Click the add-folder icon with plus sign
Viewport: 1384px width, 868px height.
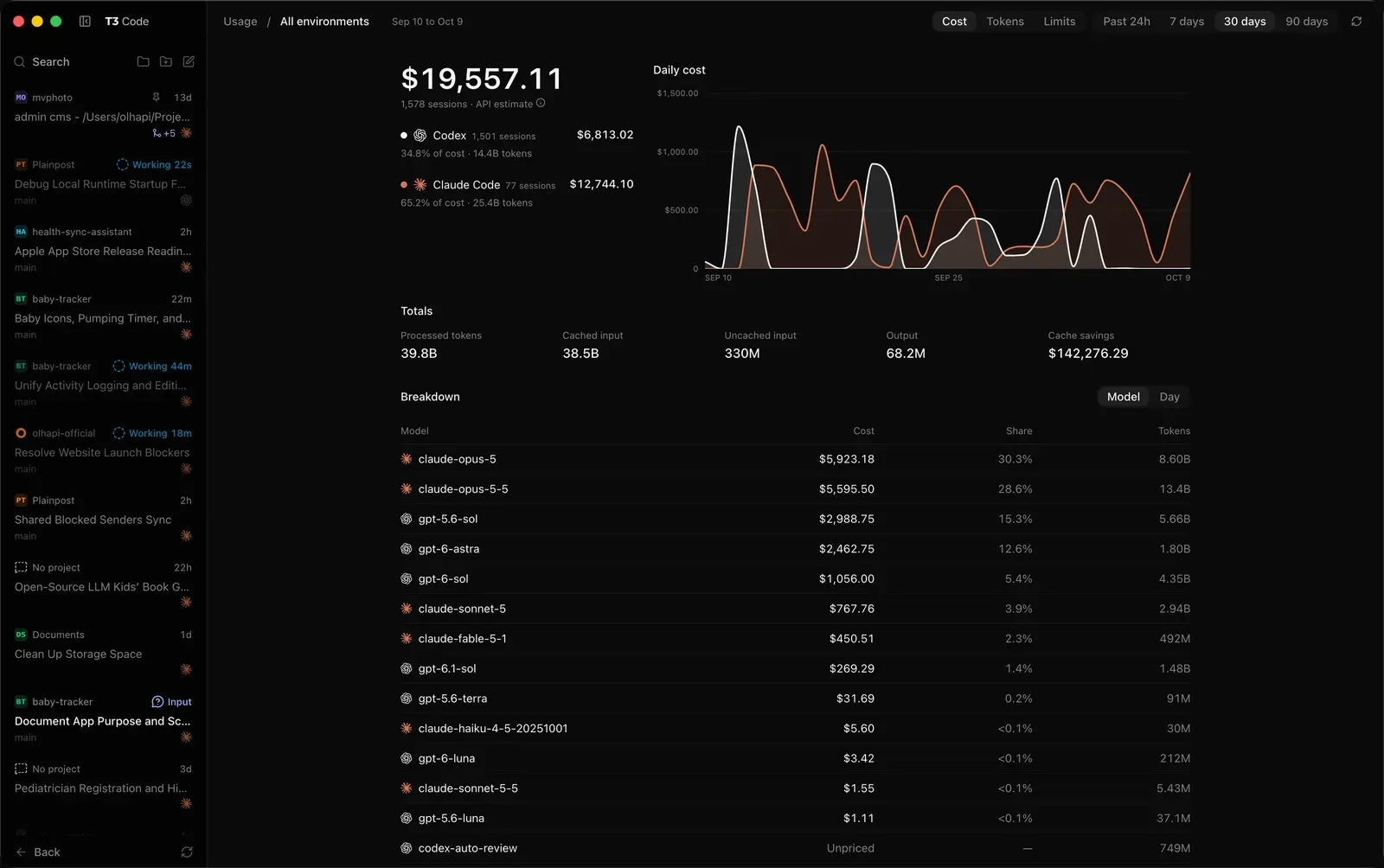click(166, 61)
